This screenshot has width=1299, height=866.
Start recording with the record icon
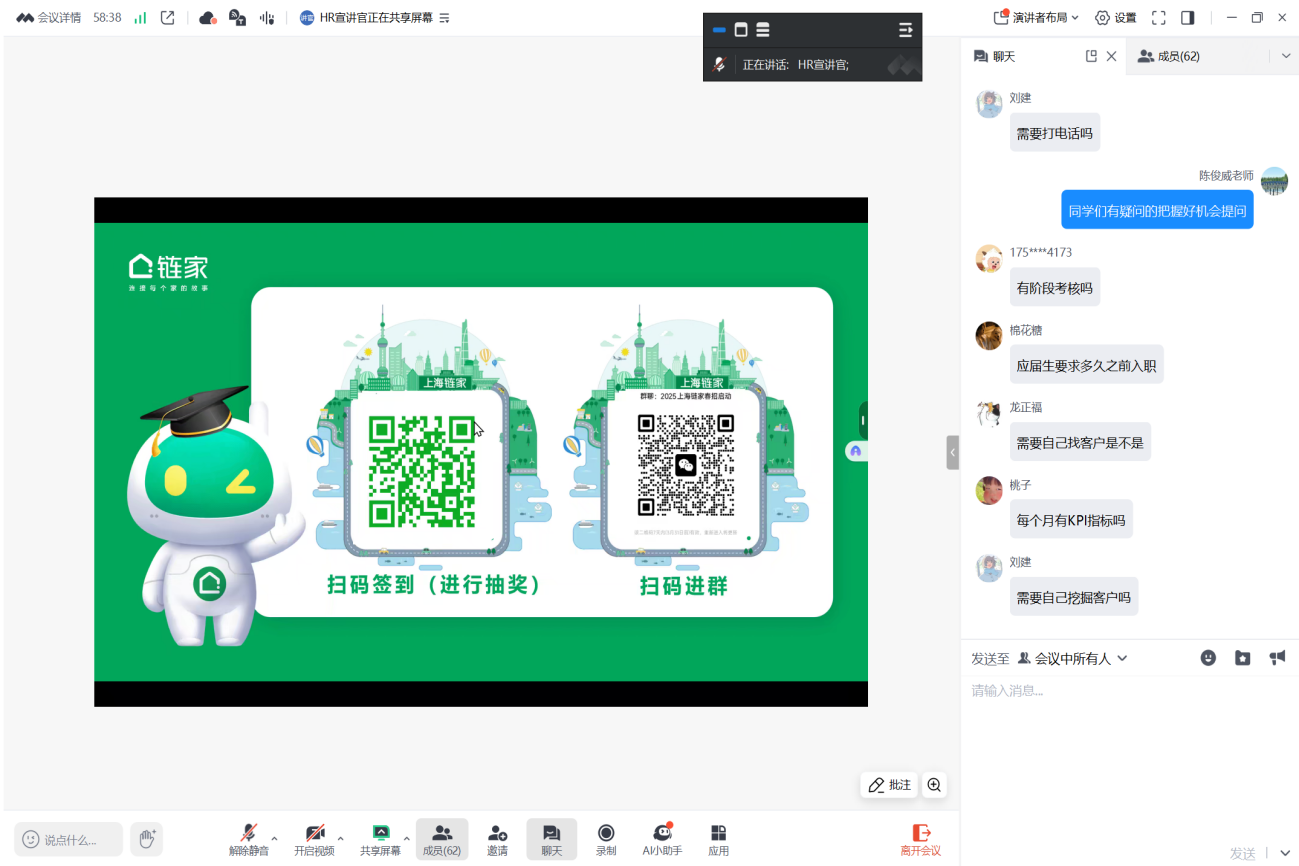(x=606, y=838)
